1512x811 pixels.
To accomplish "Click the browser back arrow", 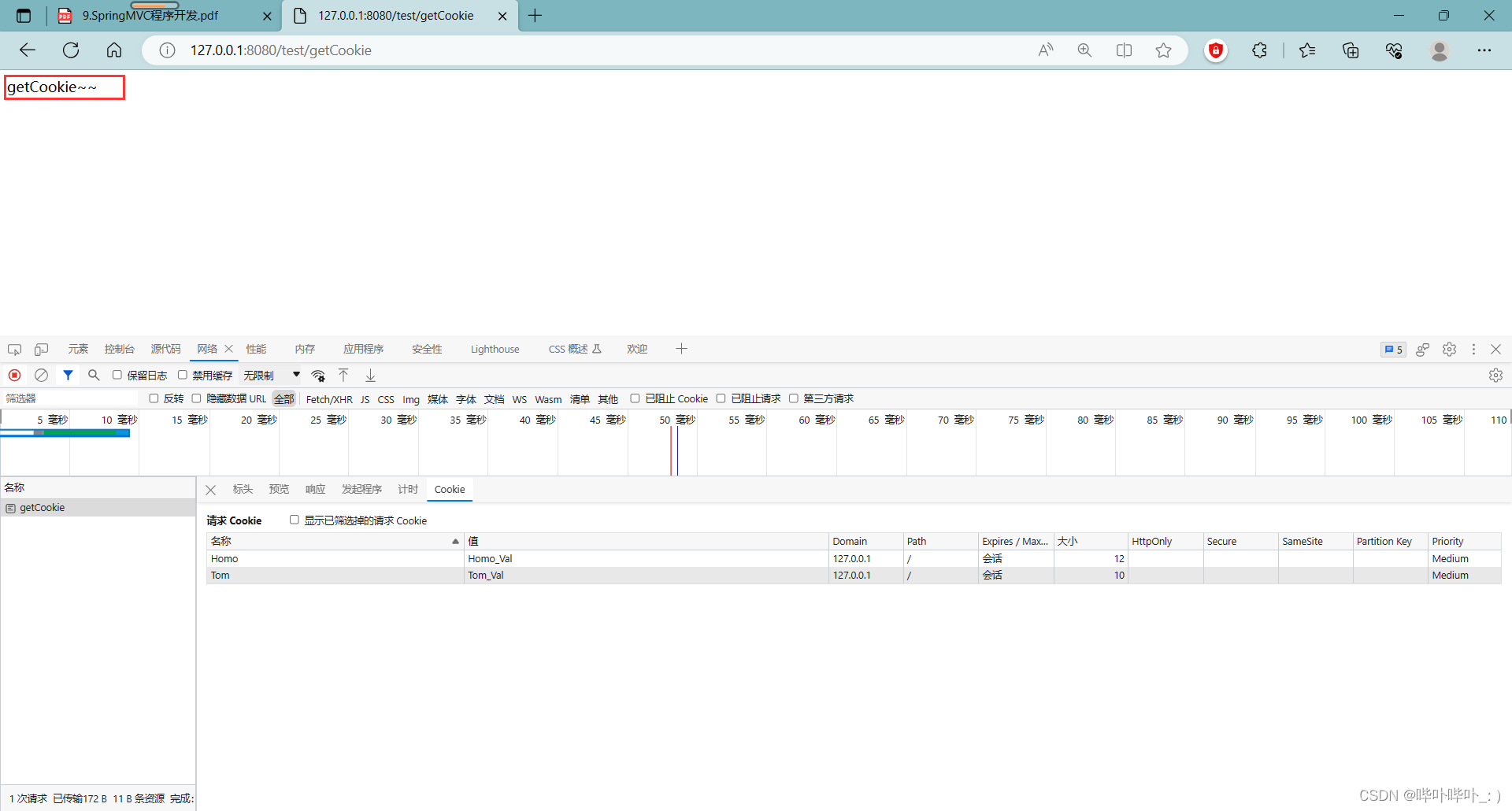I will coord(28,50).
